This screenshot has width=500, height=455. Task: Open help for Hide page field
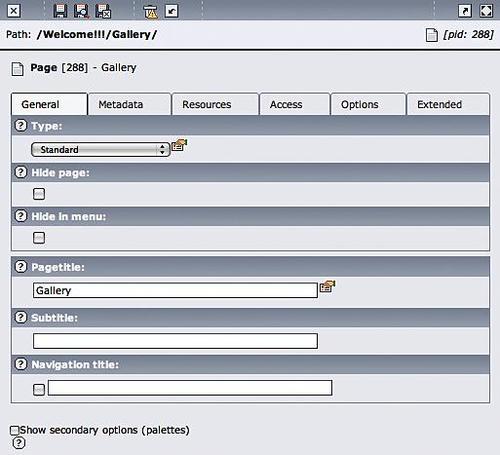pyautogui.click(x=21, y=172)
